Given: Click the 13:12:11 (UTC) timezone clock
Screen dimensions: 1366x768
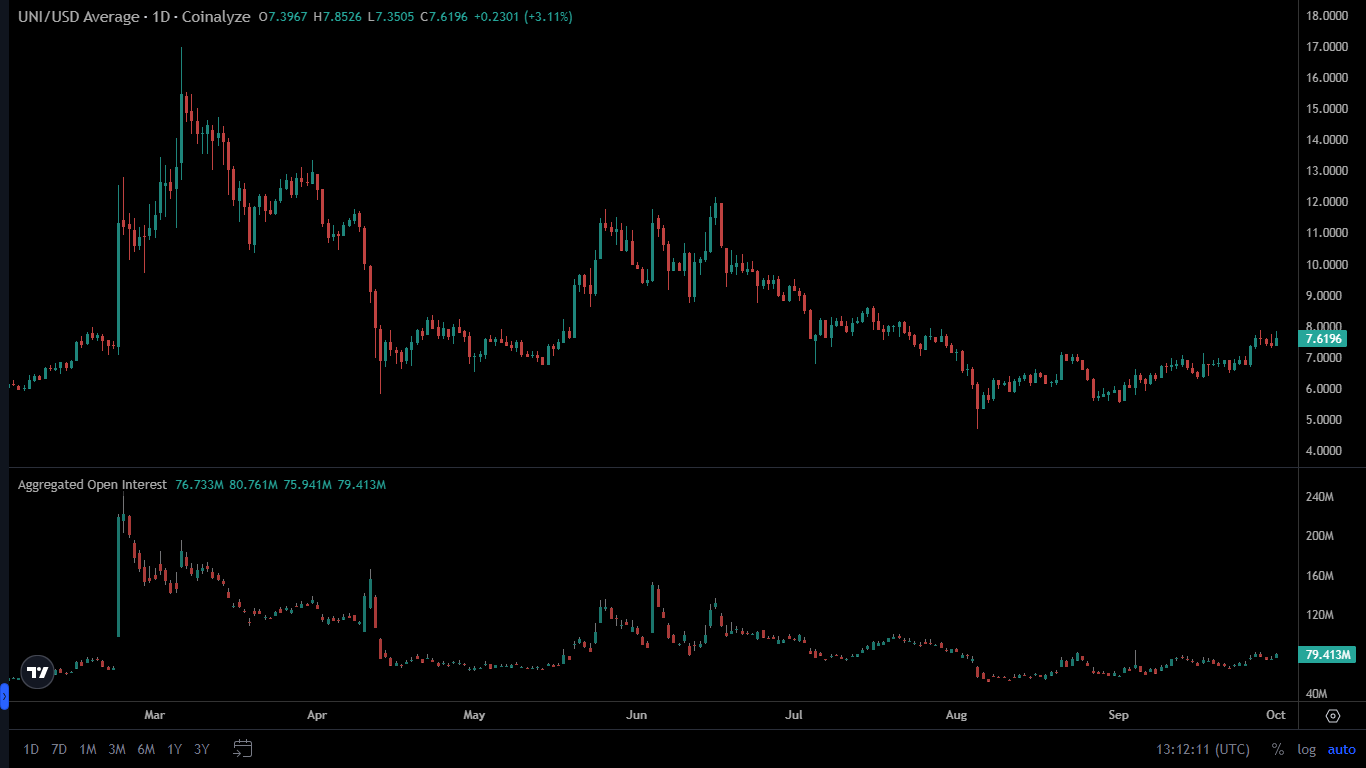Looking at the screenshot, I should tap(1203, 749).
